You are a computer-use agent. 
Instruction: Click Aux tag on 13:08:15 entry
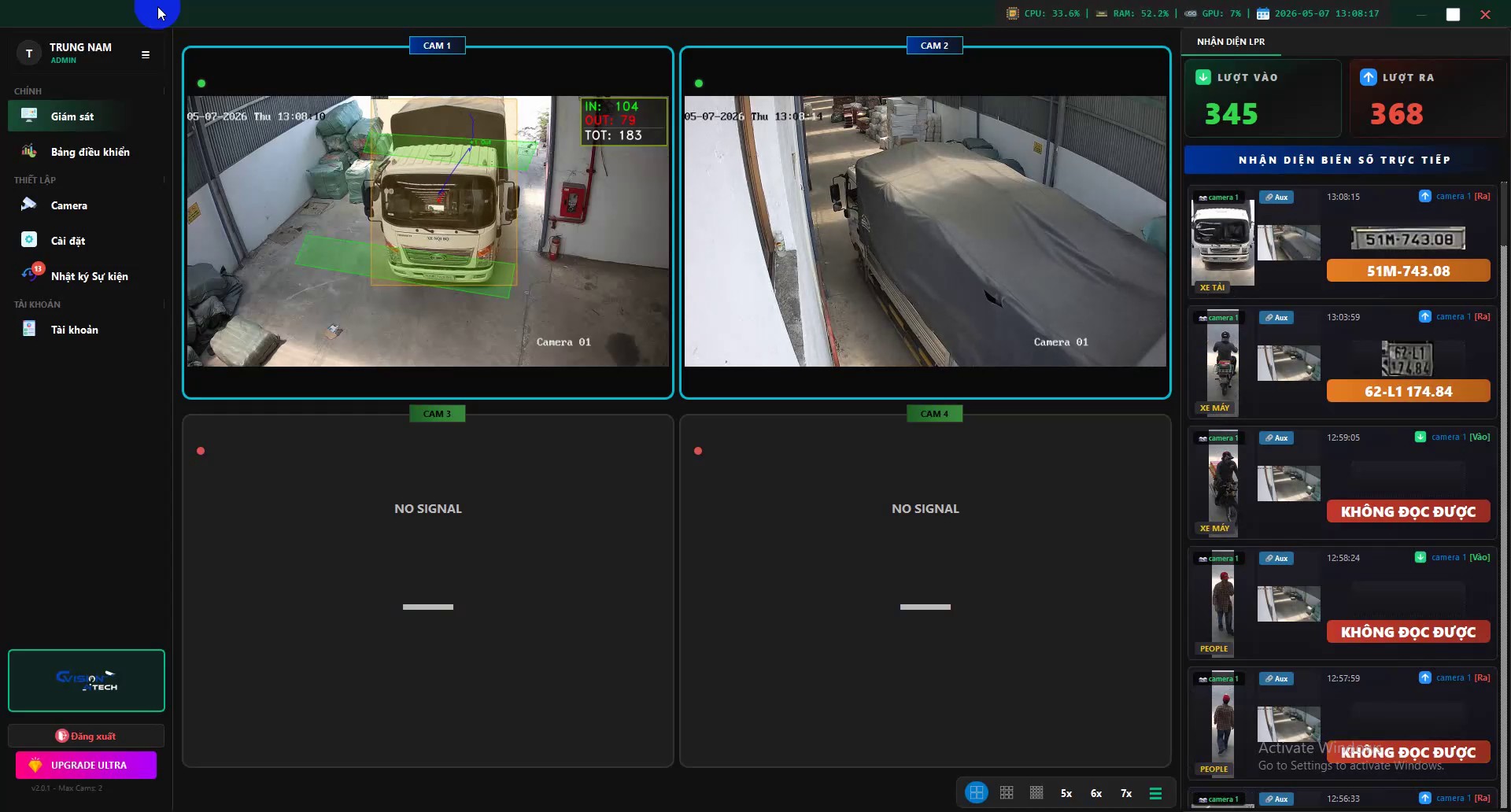click(1276, 197)
